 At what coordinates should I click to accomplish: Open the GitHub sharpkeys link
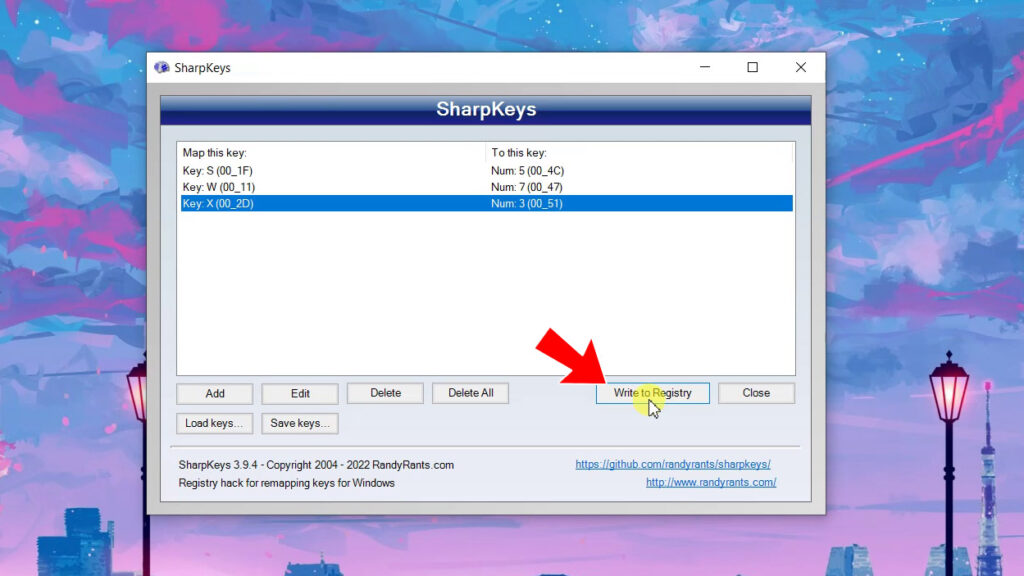[x=673, y=464]
